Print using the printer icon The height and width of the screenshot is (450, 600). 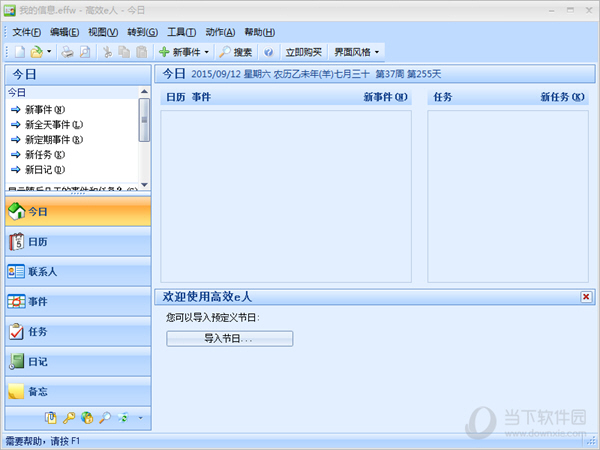67,52
